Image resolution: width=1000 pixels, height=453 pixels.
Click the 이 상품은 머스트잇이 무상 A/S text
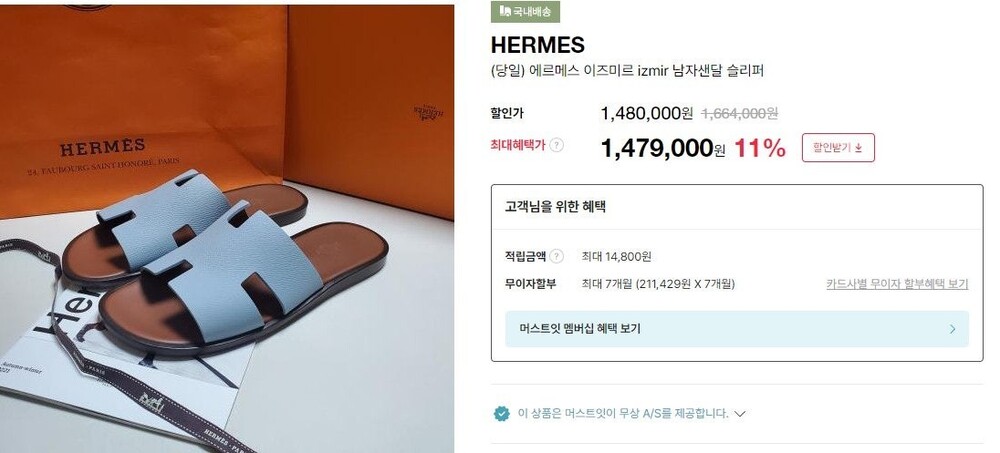tap(622, 413)
